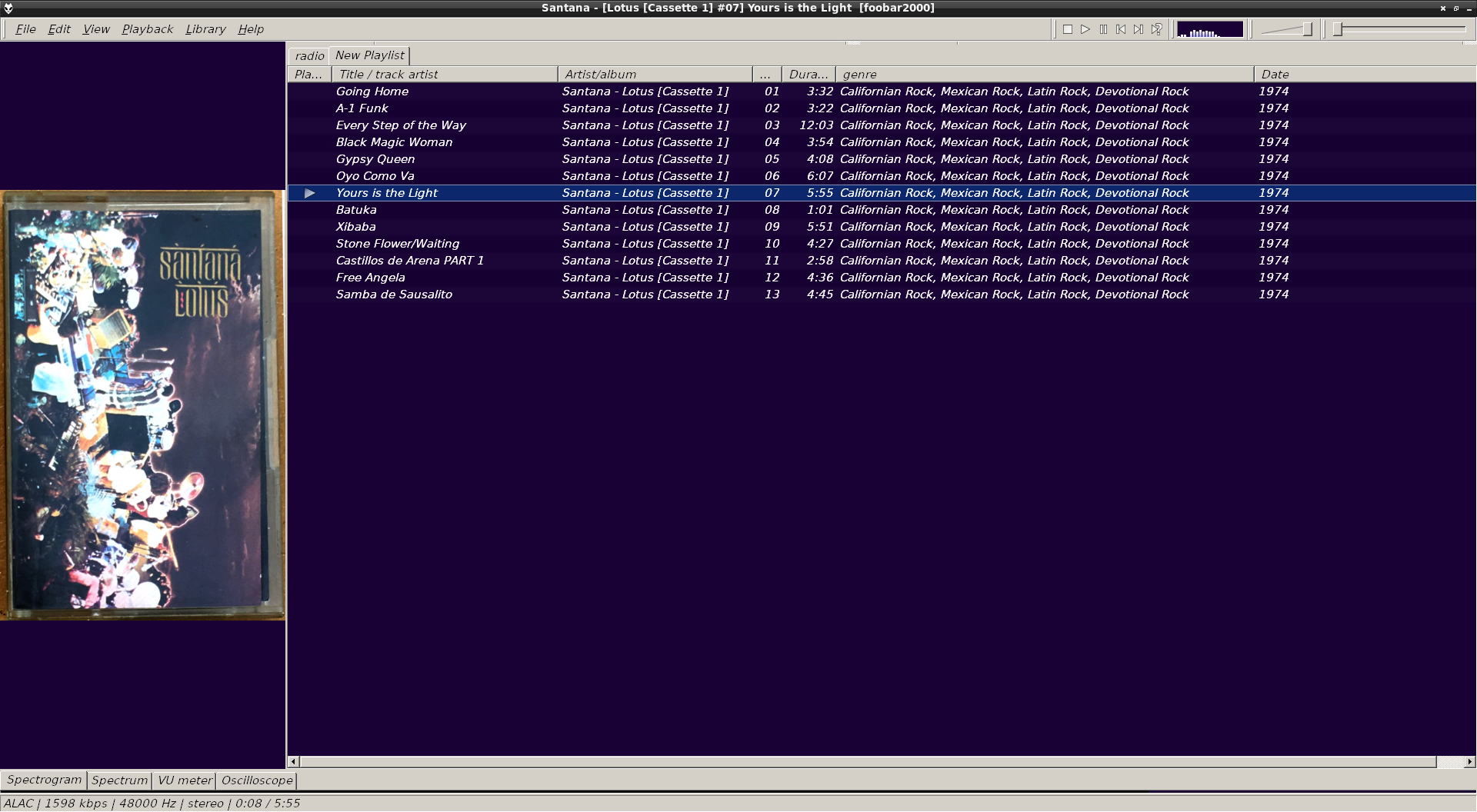Sort by Artist/album column header
1477x812 pixels.
655,75
